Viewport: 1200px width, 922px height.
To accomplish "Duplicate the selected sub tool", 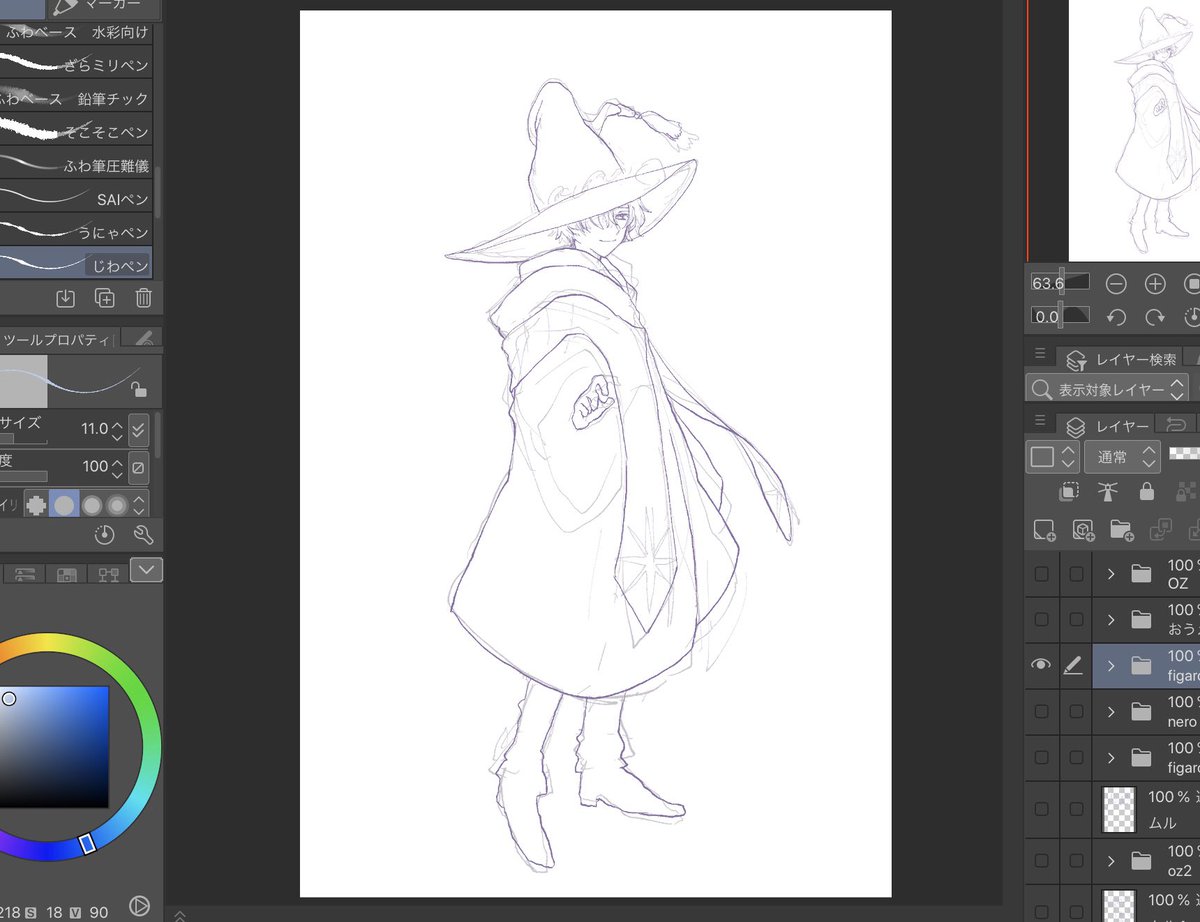I will click(x=104, y=298).
